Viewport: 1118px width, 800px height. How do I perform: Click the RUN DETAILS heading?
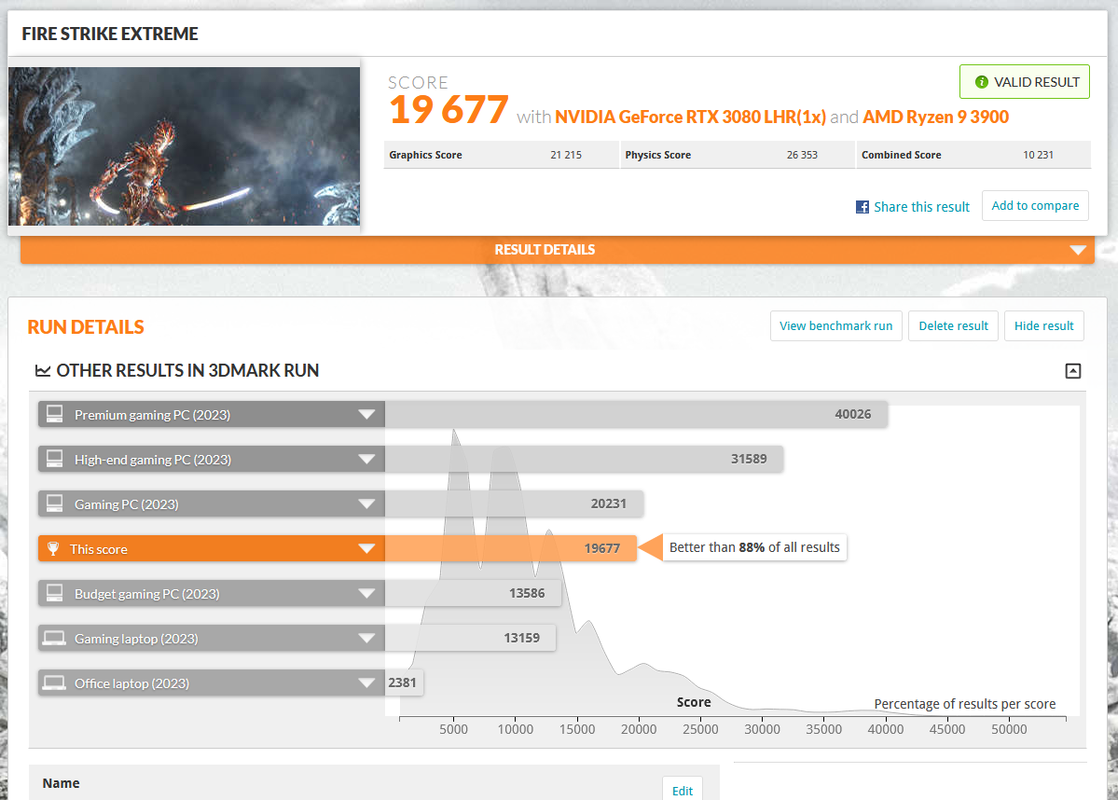(86, 327)
